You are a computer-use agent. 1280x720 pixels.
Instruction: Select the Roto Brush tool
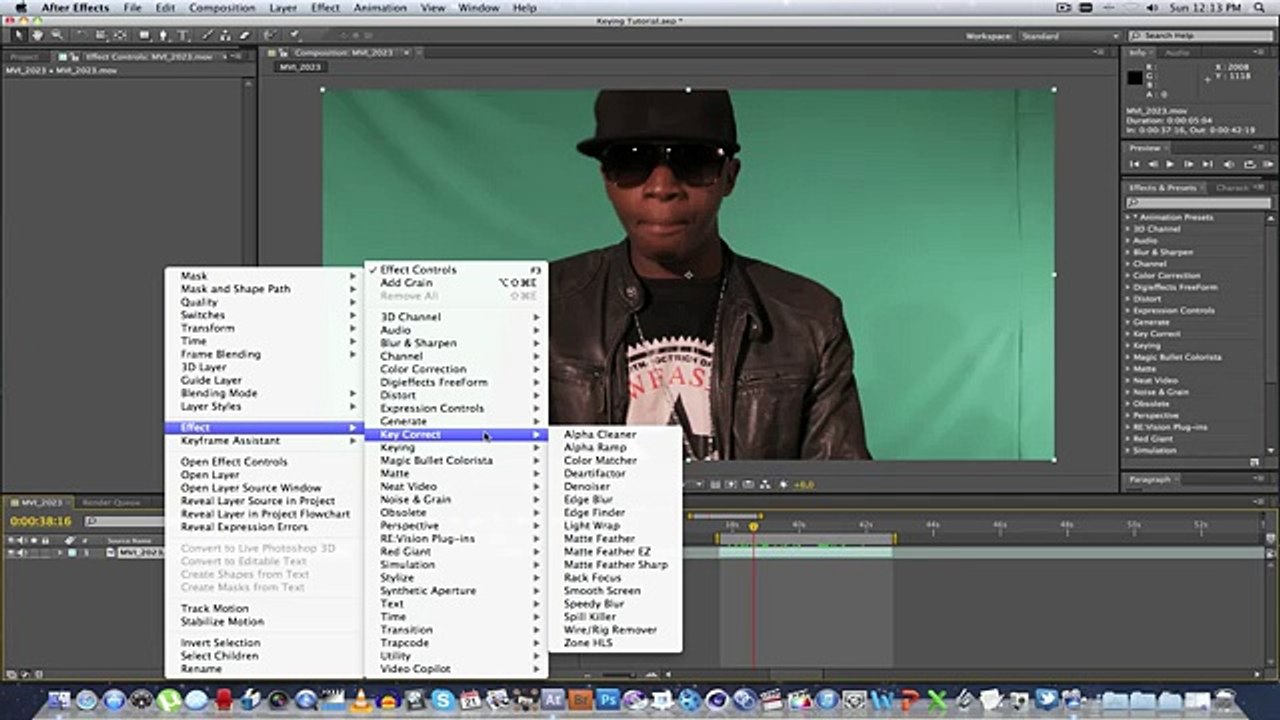(268, 35)
